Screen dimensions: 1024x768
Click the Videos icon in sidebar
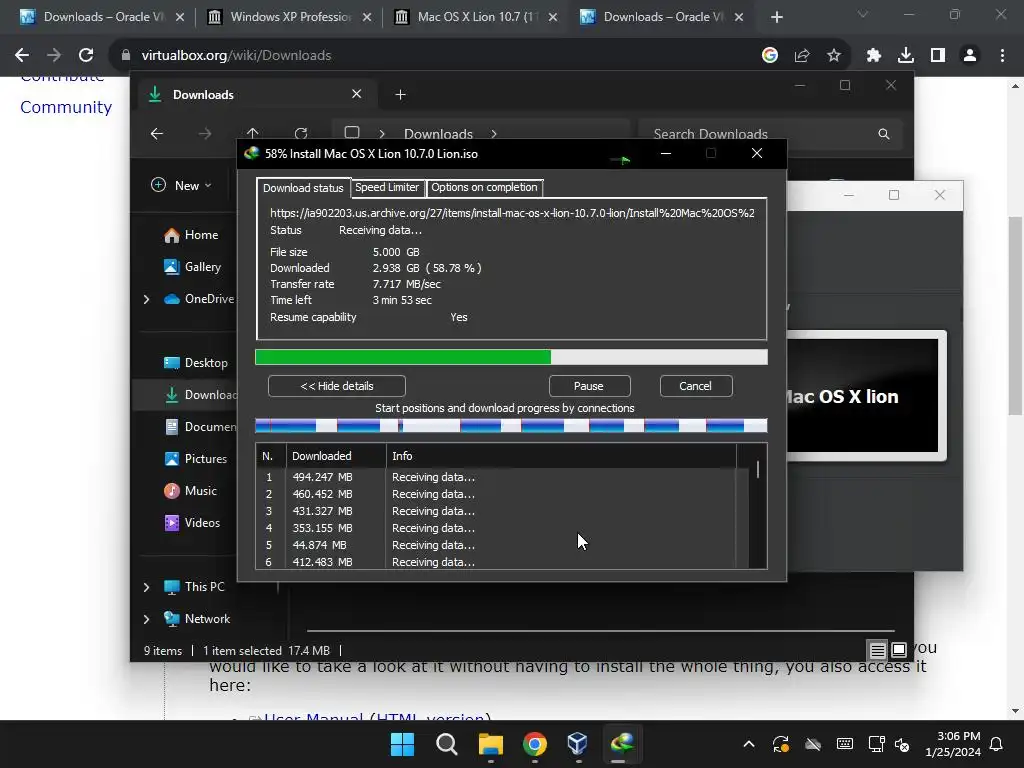click(x=172, y=523)
